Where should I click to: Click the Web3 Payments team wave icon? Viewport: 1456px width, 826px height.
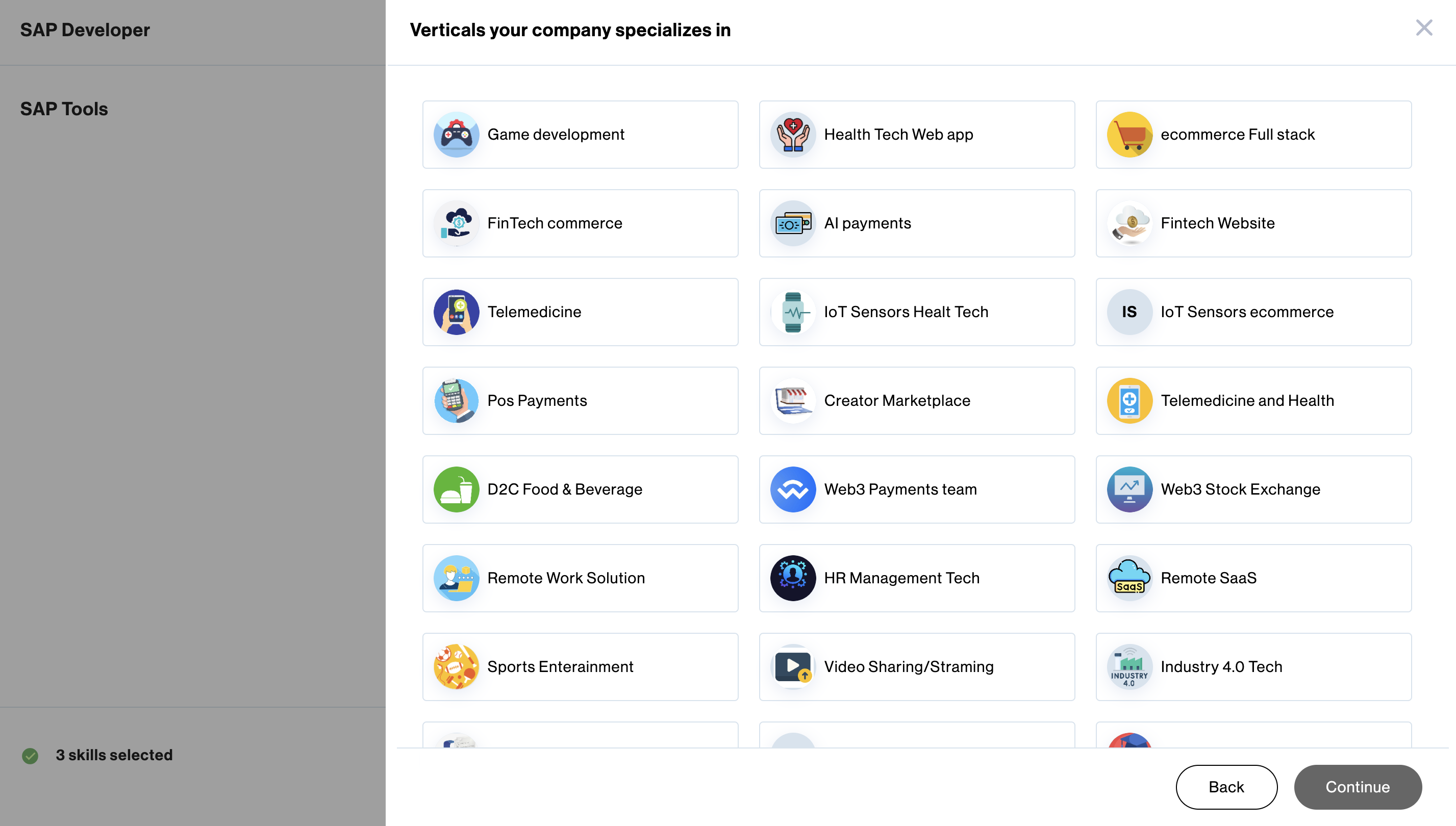coord(793,489)
